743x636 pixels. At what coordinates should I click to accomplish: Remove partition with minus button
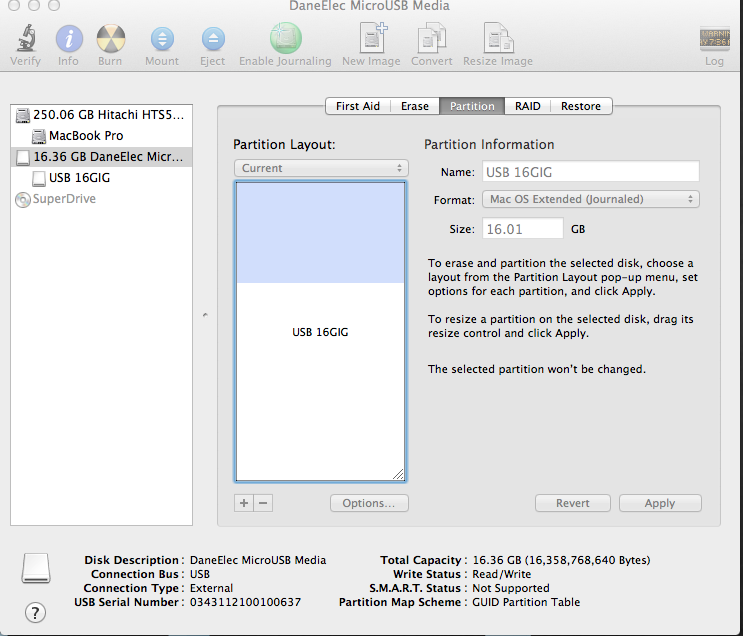coord(263,503)
